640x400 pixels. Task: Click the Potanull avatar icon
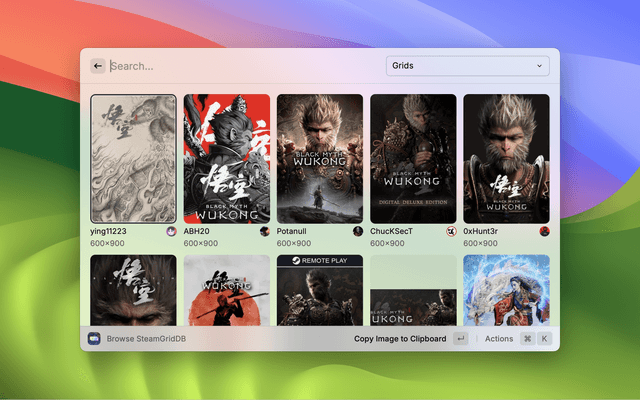click(x=358, y=231)
